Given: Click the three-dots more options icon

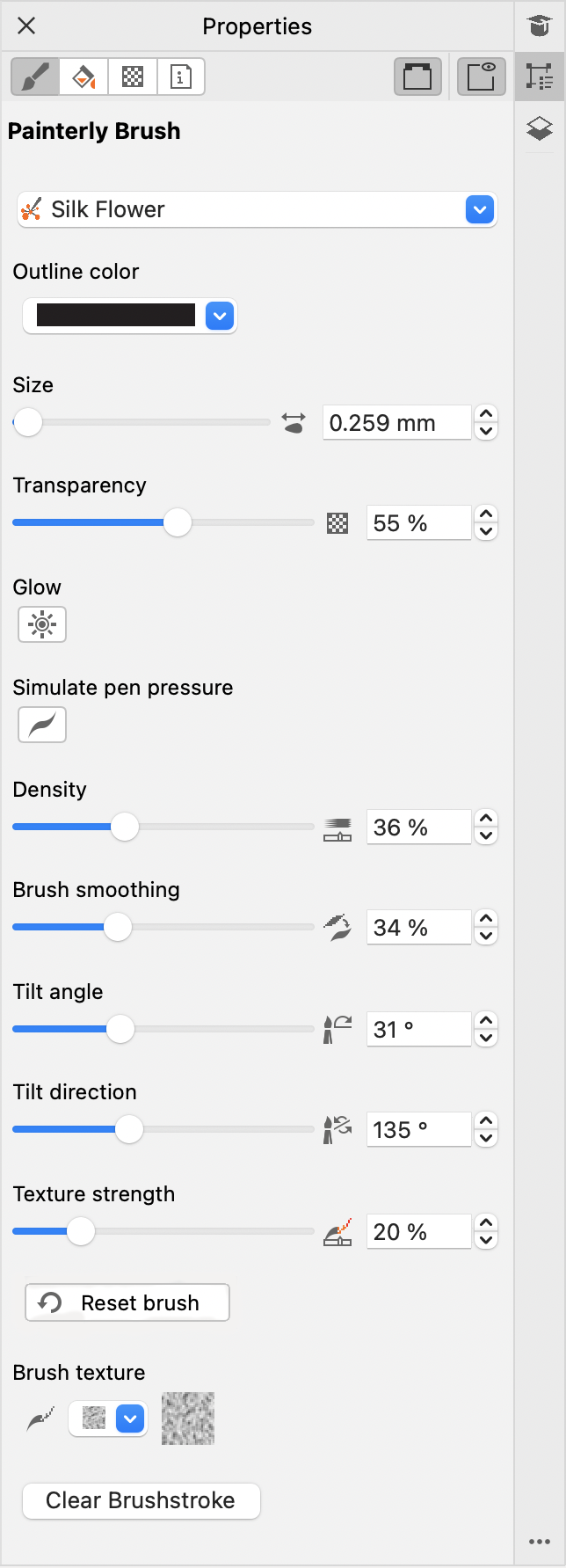Looking at the screenshot, I should click(540, 1542).
